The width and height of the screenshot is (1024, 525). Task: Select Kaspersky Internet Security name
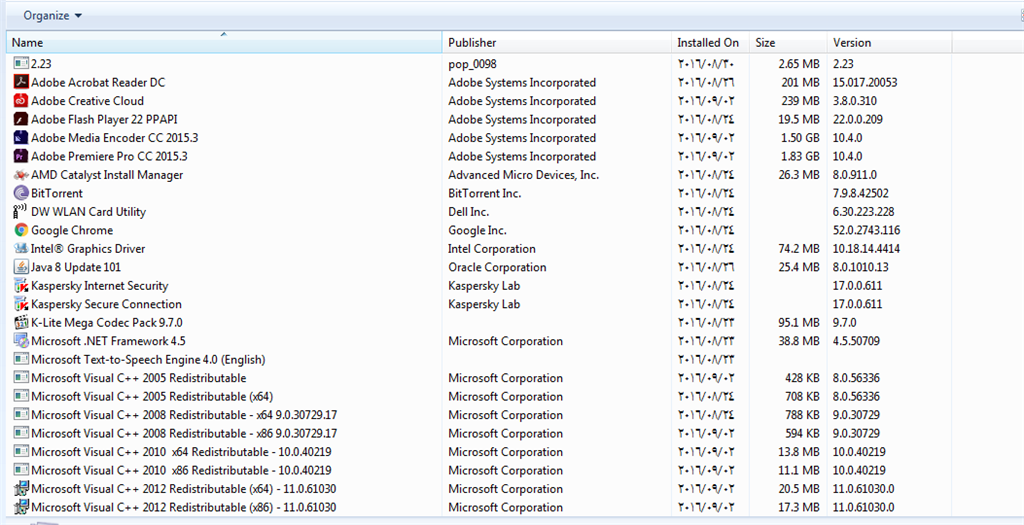(x=100, y=285)
